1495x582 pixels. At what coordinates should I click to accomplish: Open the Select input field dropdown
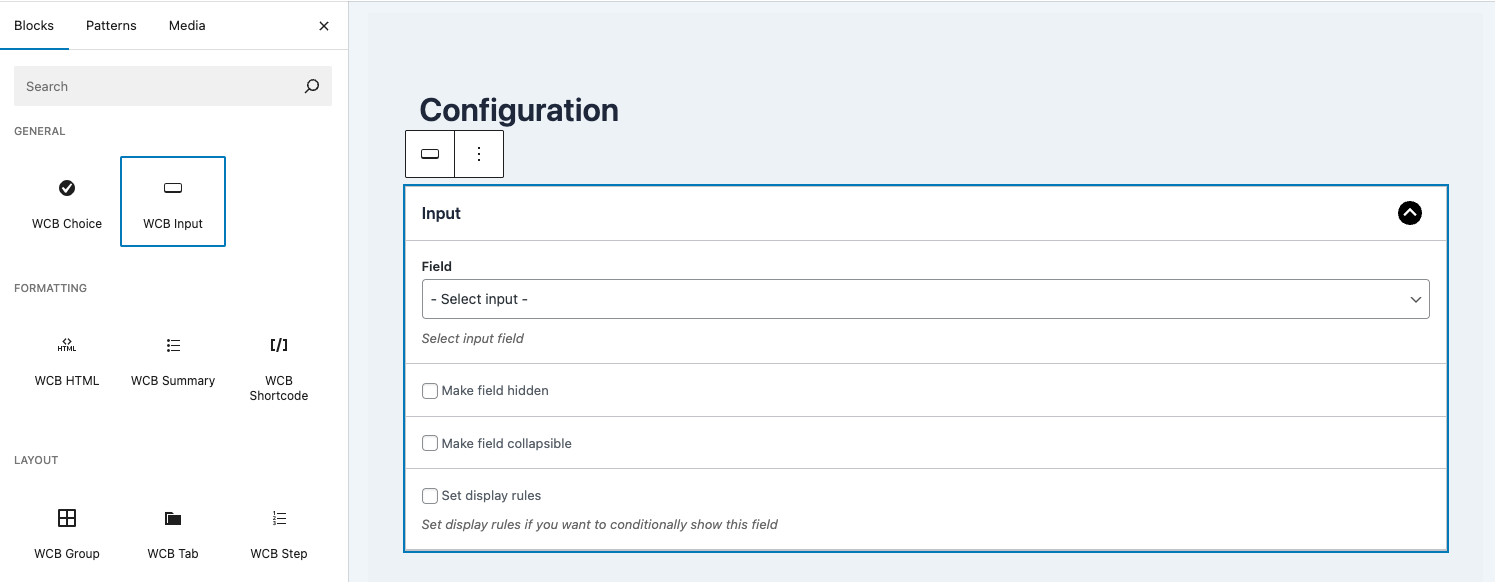click(x=925, y=299)
